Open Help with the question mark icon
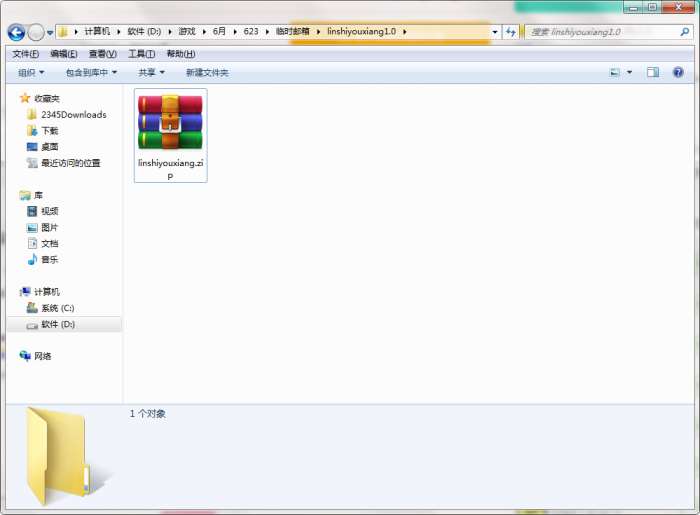Image resolution: width=700 pixels, height=515 pixels. point(678,72)
